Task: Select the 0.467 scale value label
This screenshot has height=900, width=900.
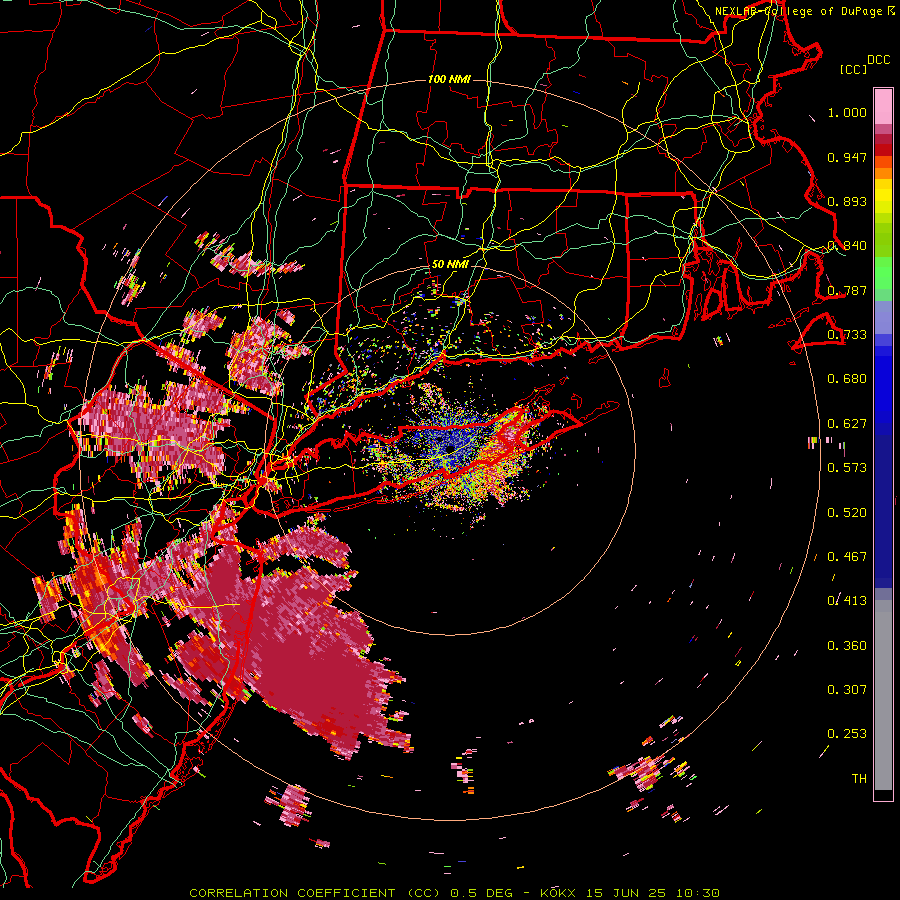Action: 847,557
